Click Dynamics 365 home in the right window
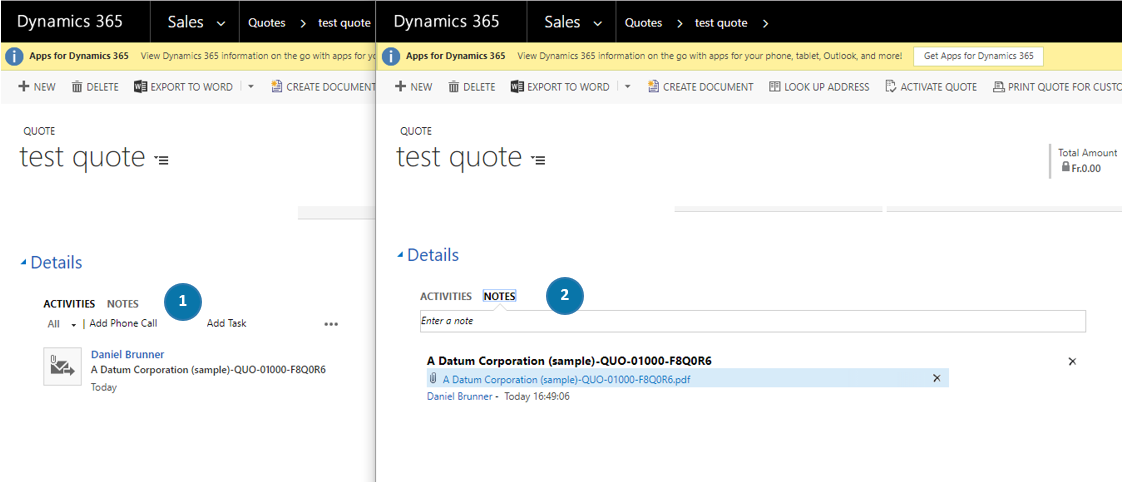 (x=447, y=21)
